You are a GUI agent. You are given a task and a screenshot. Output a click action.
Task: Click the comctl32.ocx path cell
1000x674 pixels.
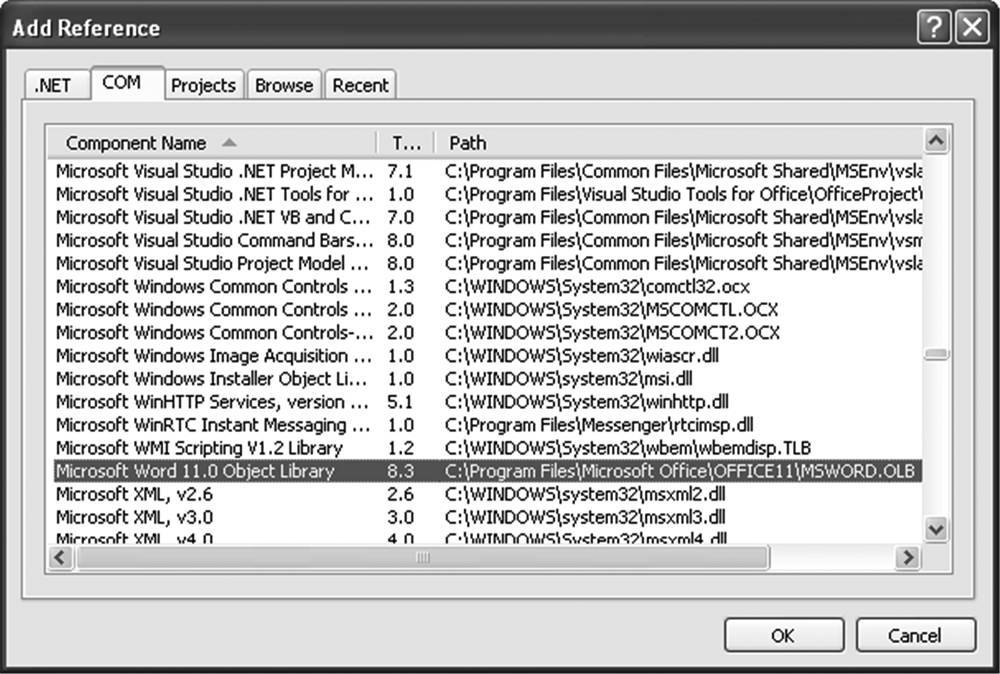[x=598, y=286]
